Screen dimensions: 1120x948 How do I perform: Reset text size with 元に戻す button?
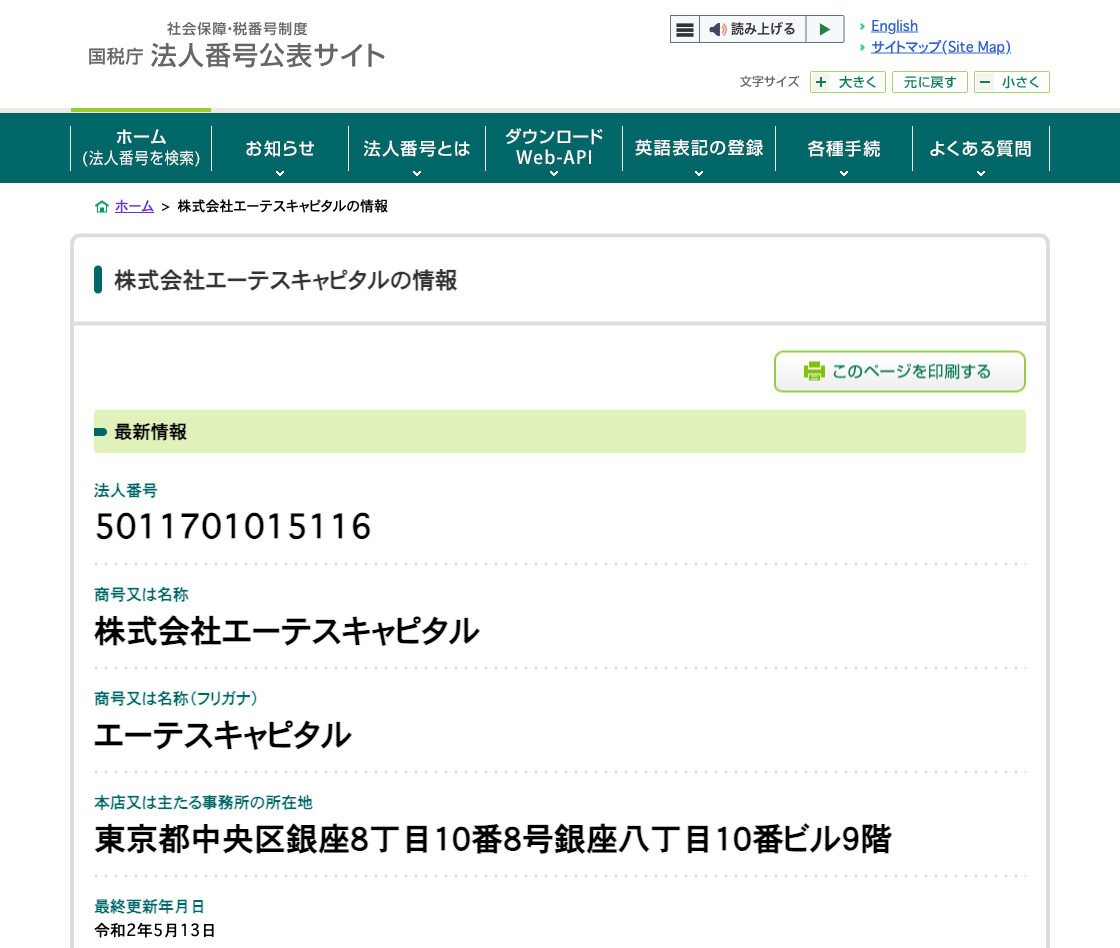coord(929,82)
